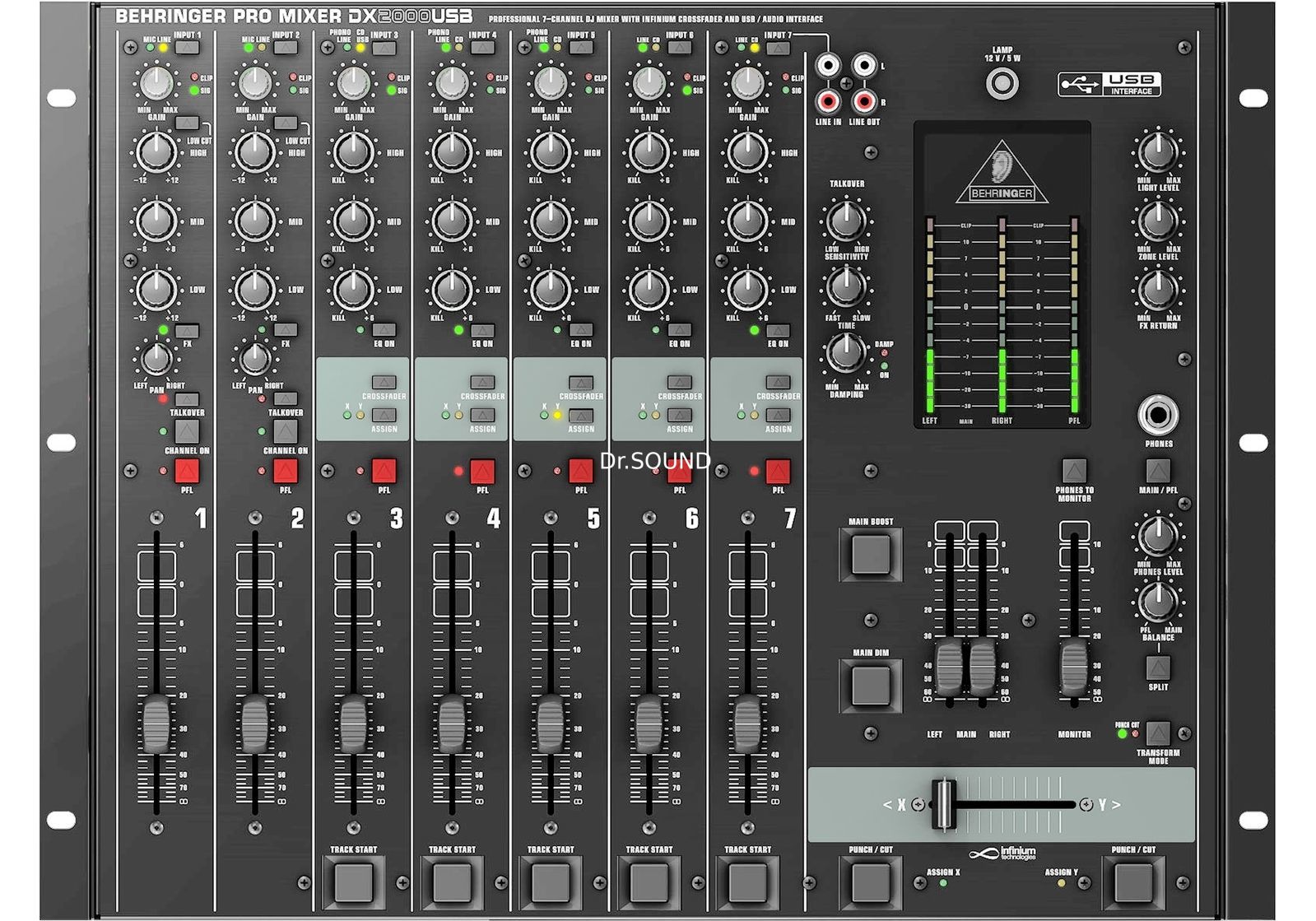Adjust the channel 7 LOW kill EQ knob
The image size is (1316, 921).
[x=747, y=289]
